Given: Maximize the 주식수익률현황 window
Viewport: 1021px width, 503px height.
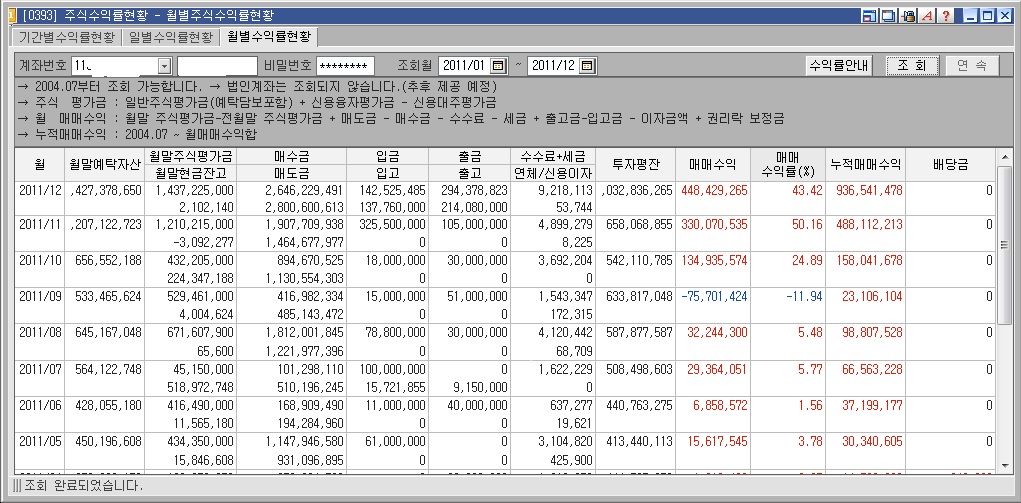Looking at the screenshot, I should click(x=988, y=16).
